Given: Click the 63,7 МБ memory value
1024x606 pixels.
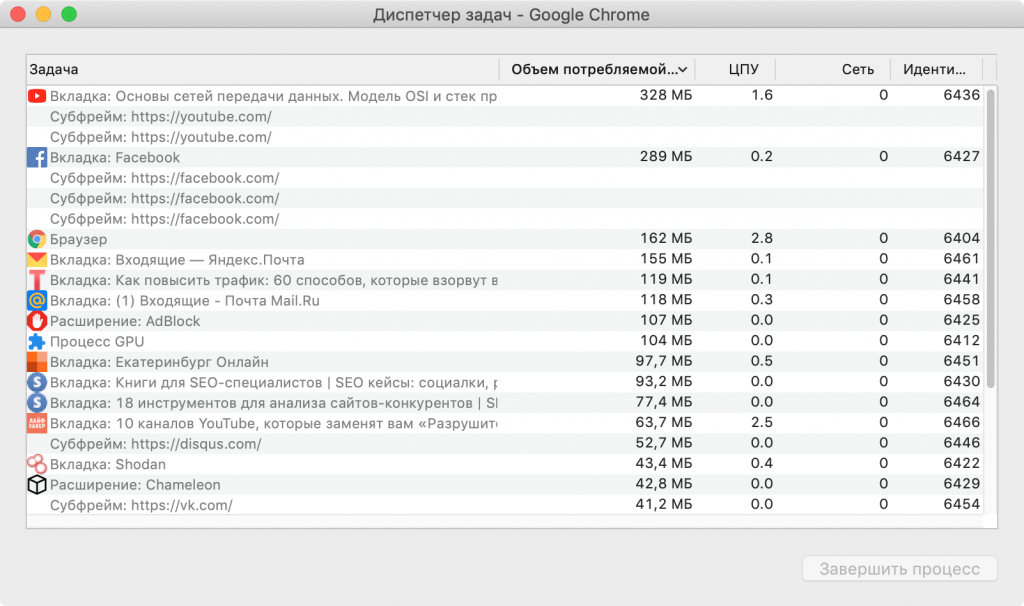Looking at the screenshot, I should (664, 423).
